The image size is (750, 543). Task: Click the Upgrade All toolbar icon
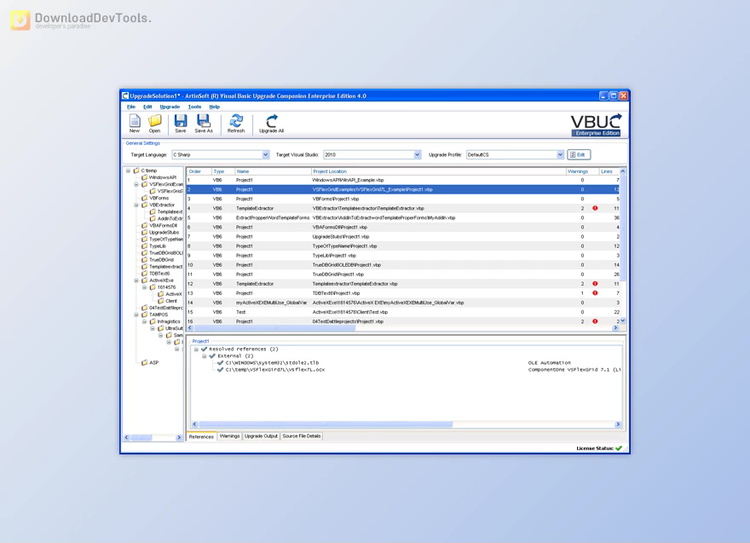coord(272,121)
